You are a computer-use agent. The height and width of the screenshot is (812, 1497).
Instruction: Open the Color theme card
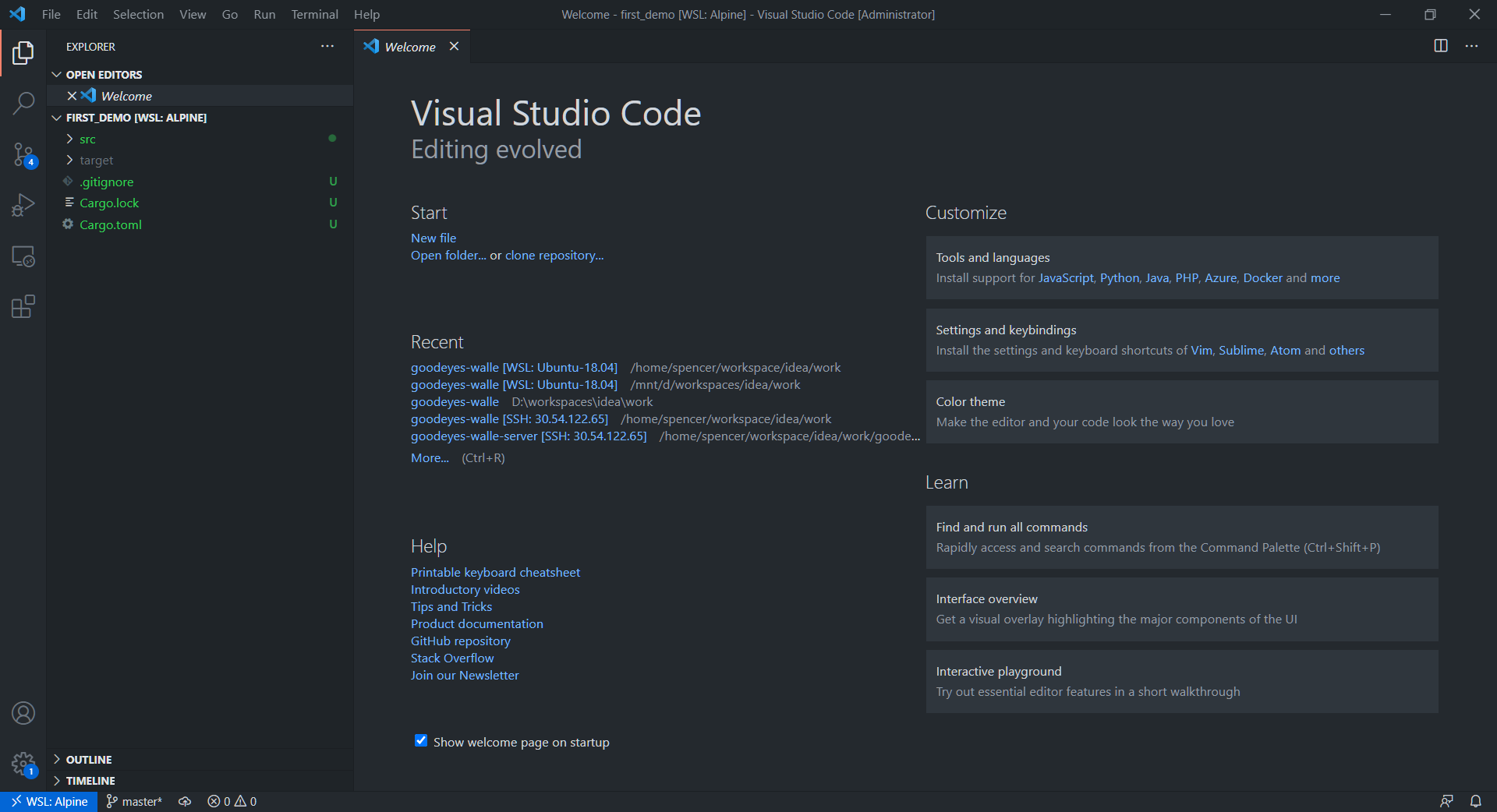pos(1182,412)
